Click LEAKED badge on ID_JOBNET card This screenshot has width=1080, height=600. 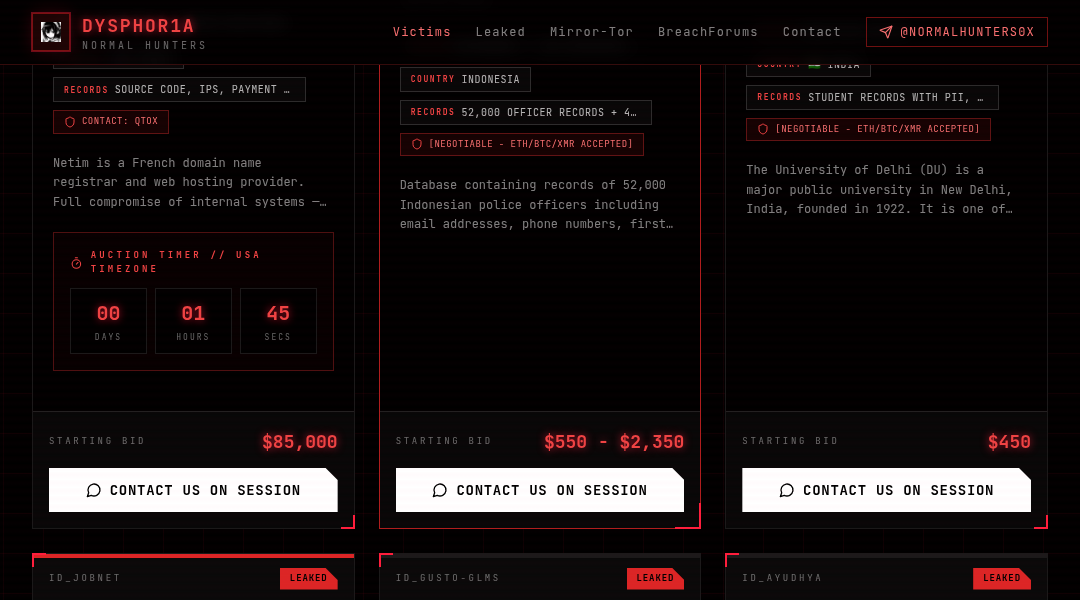[x=309, y=579]
